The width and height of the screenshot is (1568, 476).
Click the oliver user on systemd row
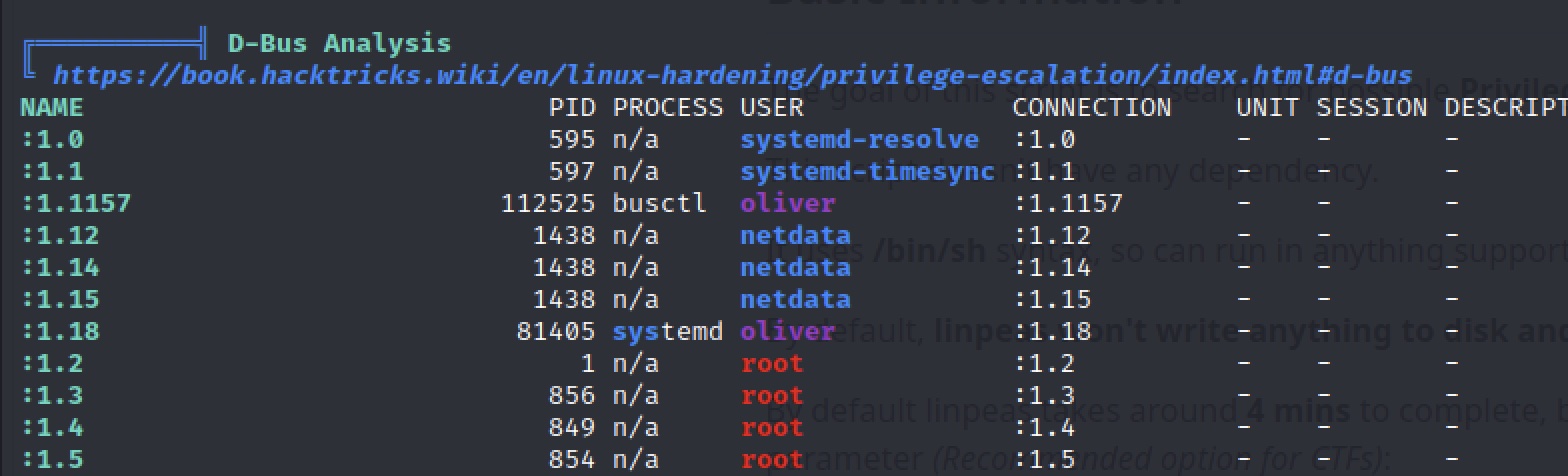click(788, 331)
